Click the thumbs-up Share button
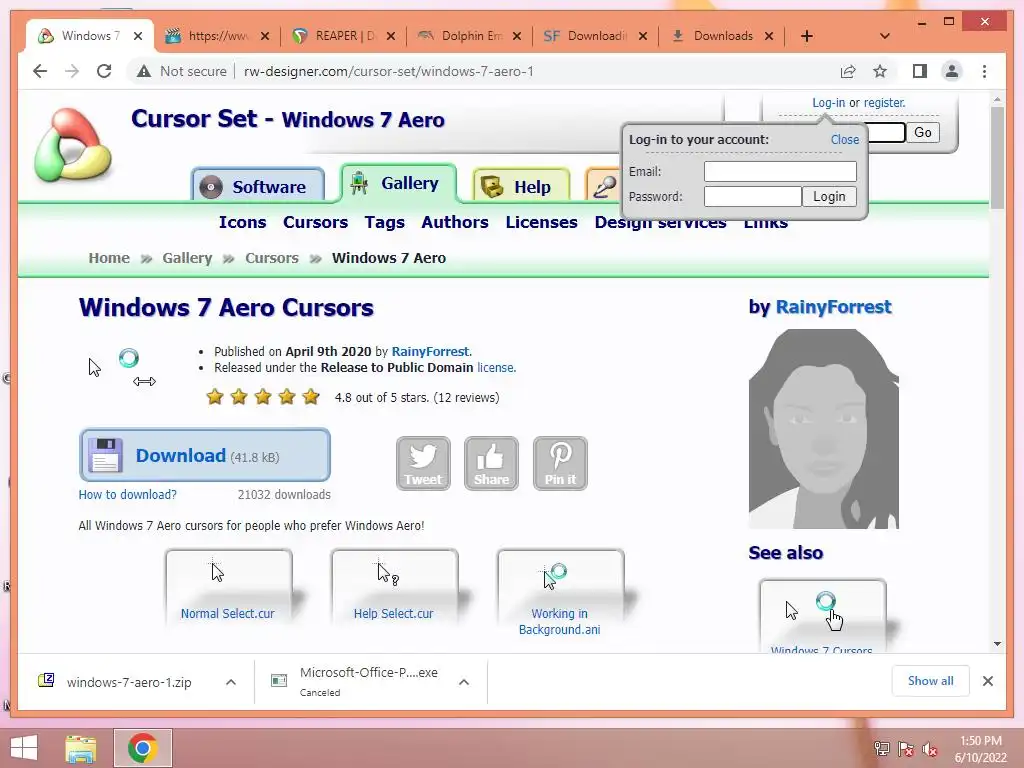1024x768 pixels. 491,463
